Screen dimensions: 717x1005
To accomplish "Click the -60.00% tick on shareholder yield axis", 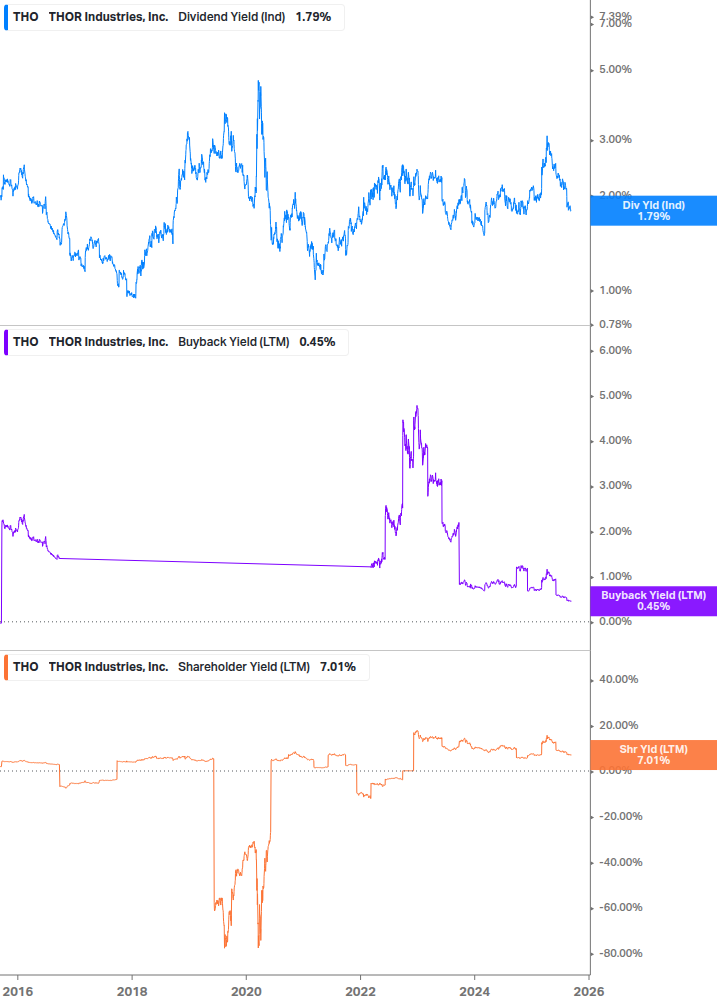I will (620, 908).
